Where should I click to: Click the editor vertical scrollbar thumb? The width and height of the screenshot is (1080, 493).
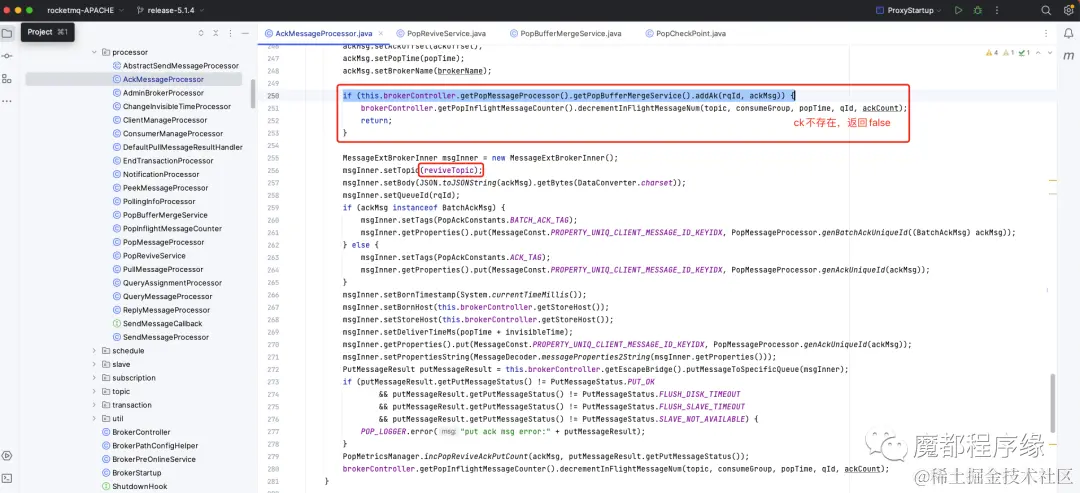(x=1052, y=403)
